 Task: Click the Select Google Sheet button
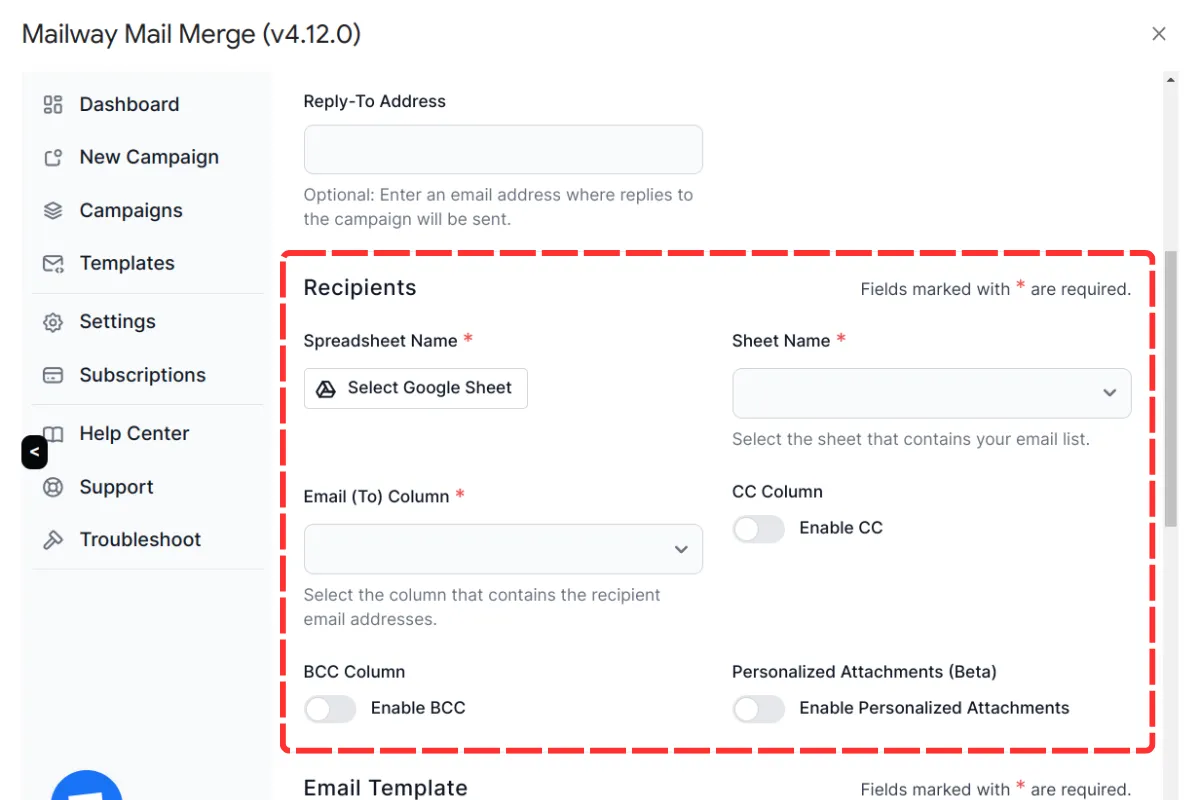pyautogui.click(x=416, y=388)
